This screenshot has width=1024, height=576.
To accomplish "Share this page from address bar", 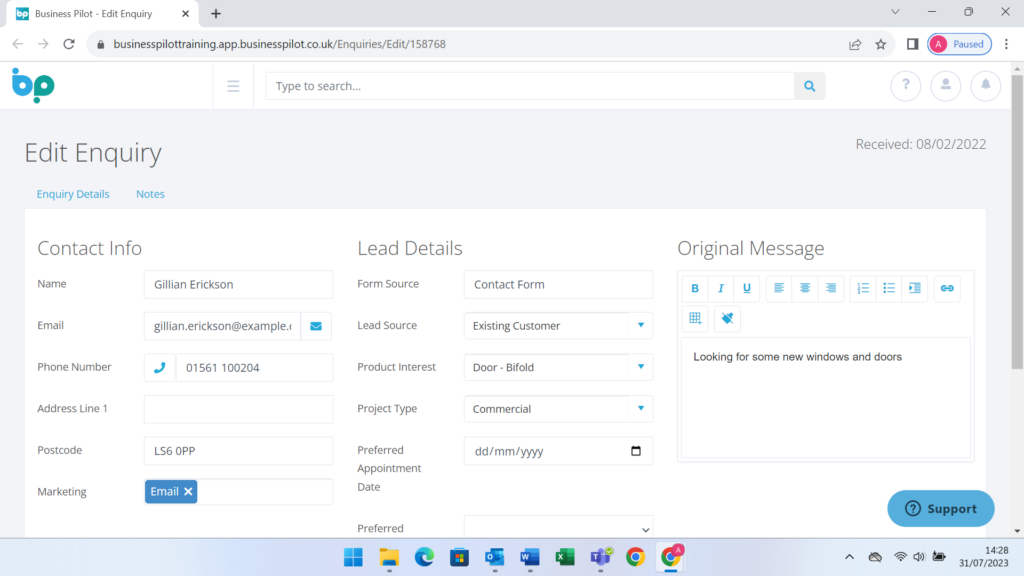I will coord(855,44).
